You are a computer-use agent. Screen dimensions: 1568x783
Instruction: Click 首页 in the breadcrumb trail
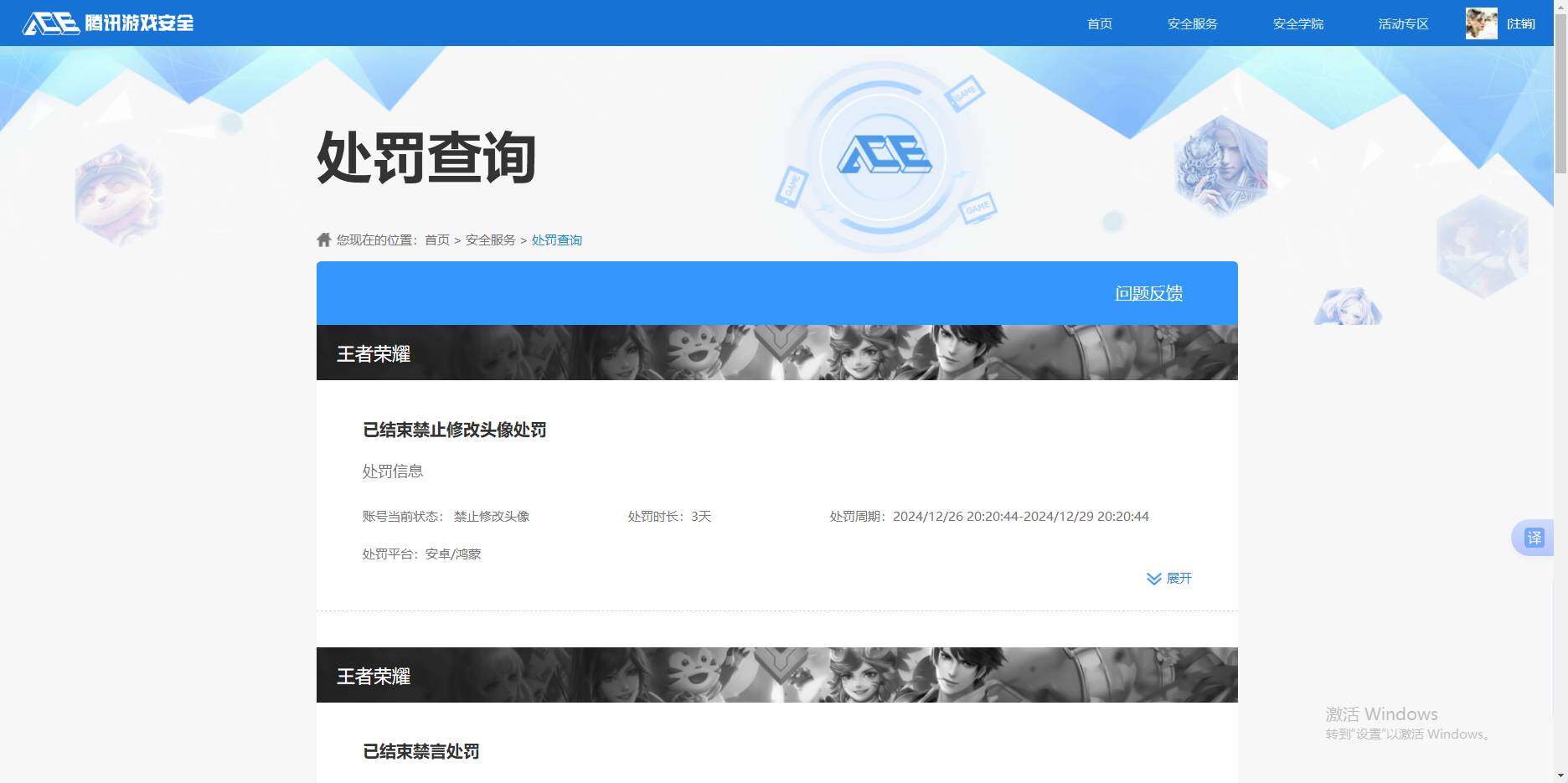pyautogui.click(x=436, y=240)
